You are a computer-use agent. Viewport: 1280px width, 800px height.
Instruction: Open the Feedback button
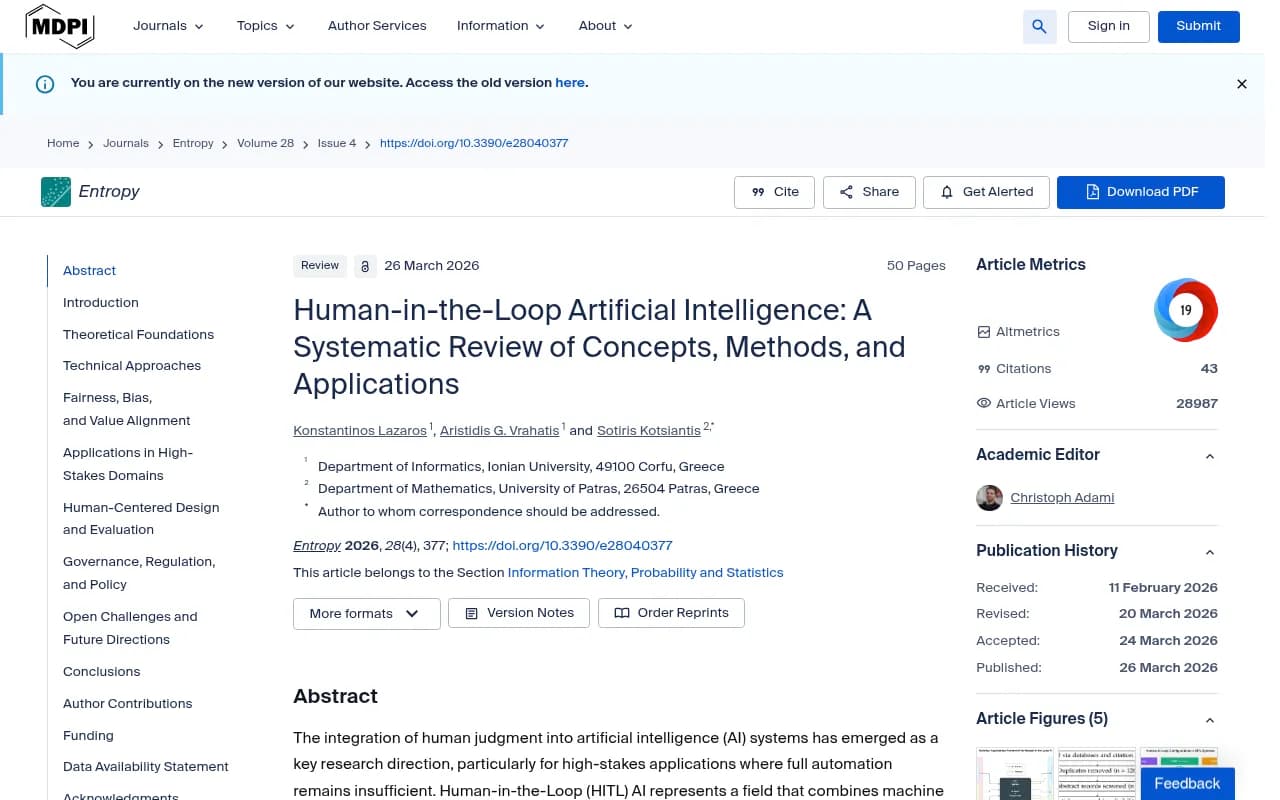(1188, 783)
